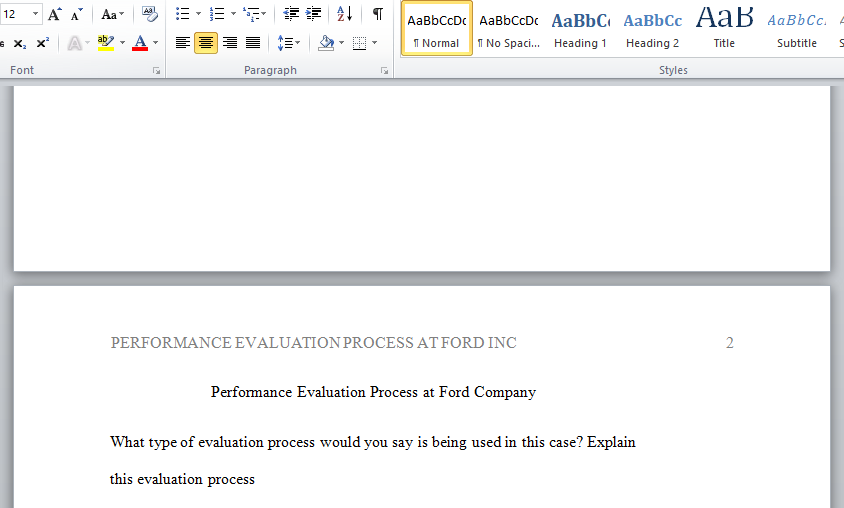
Task: Click the line starting 'What type of evaluation'
Action: click(372, 442)
